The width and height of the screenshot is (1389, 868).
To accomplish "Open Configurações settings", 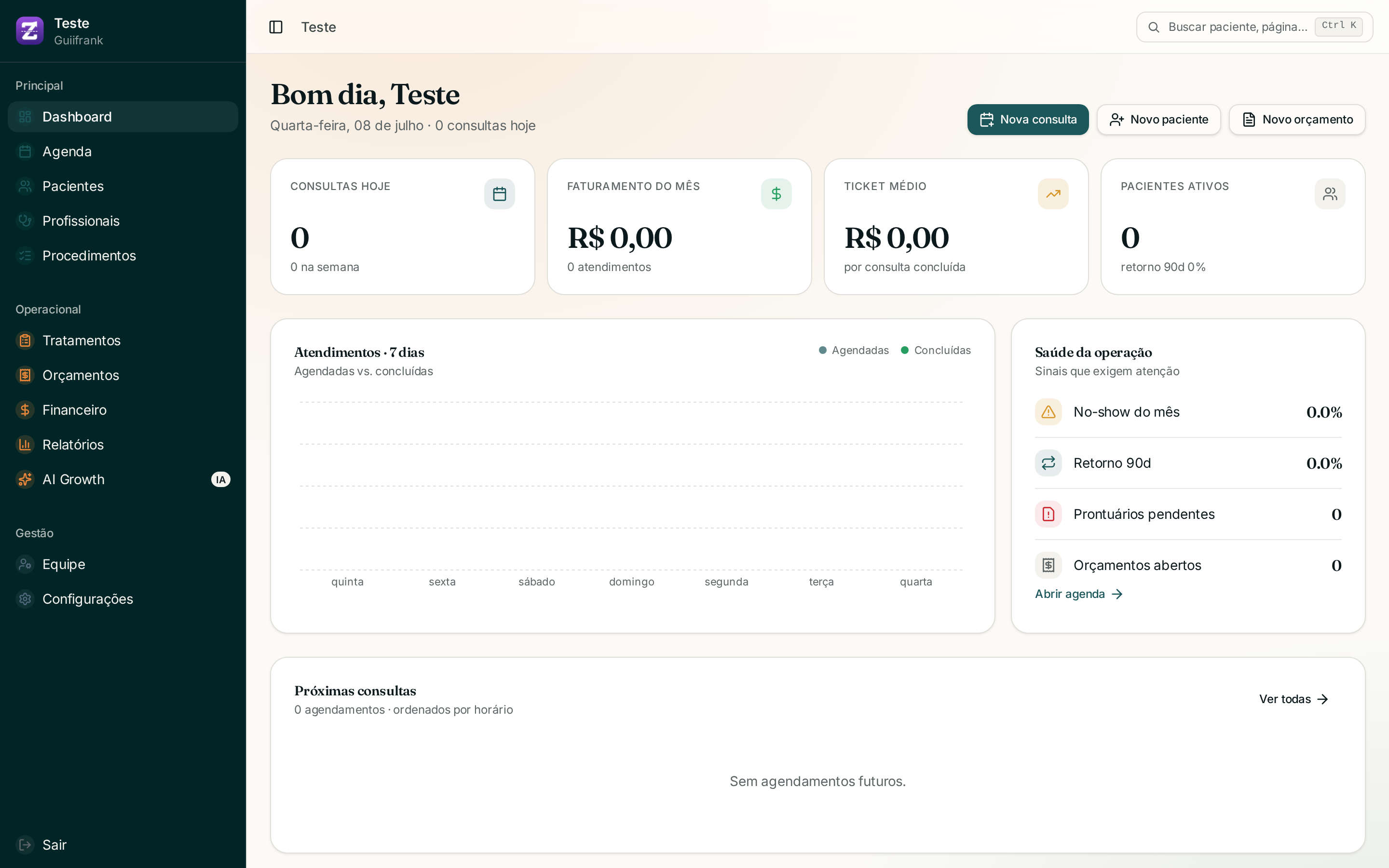I will (123, 599).
